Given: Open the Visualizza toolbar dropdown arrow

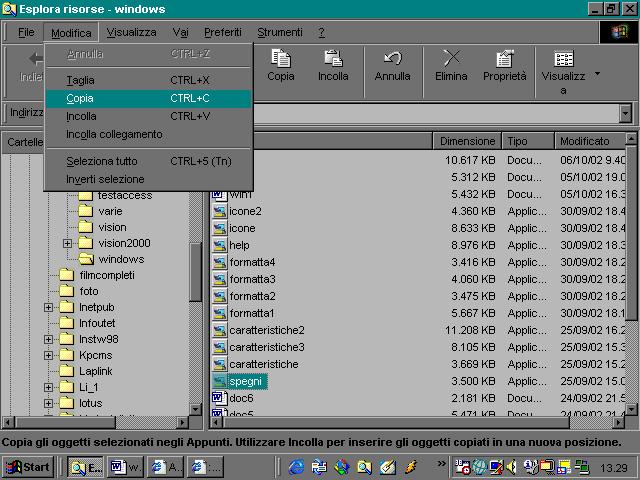Looking at the screenshot, I should (598, 74).
